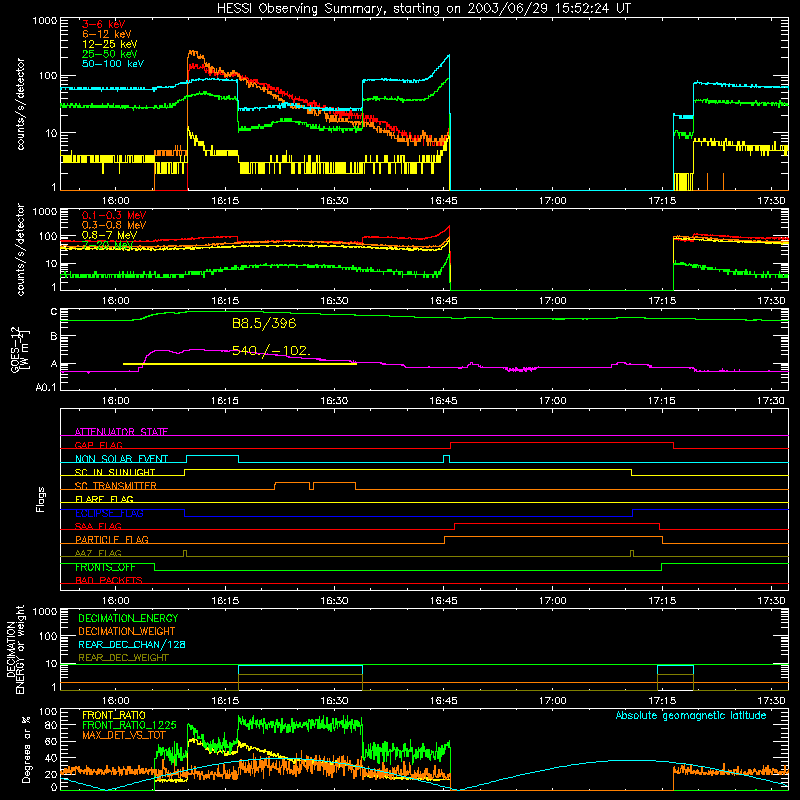Select the 3-6 keV legend label

tap(104, 24)
